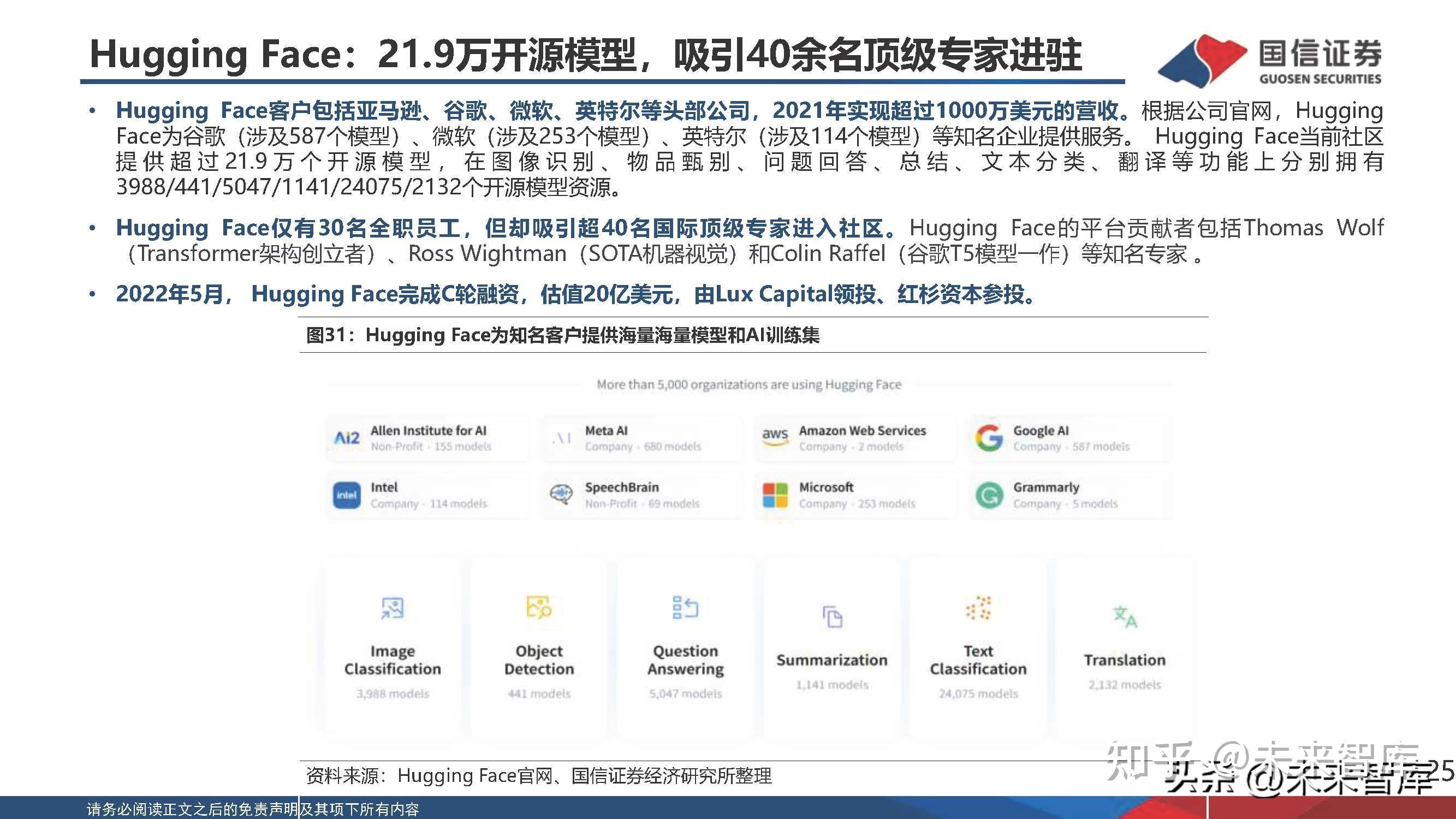1456x819 pixels.
Task: Open the Grammarly organization name
Action: [1046, 487]
